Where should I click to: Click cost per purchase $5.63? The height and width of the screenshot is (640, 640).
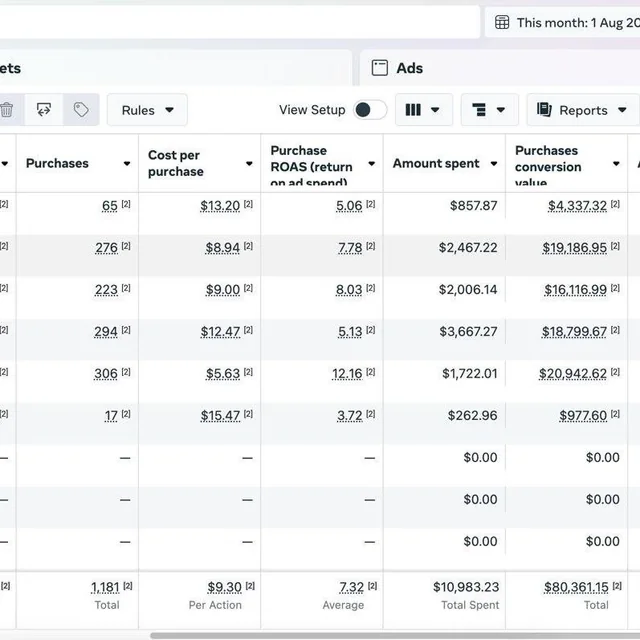pos(223,374)
